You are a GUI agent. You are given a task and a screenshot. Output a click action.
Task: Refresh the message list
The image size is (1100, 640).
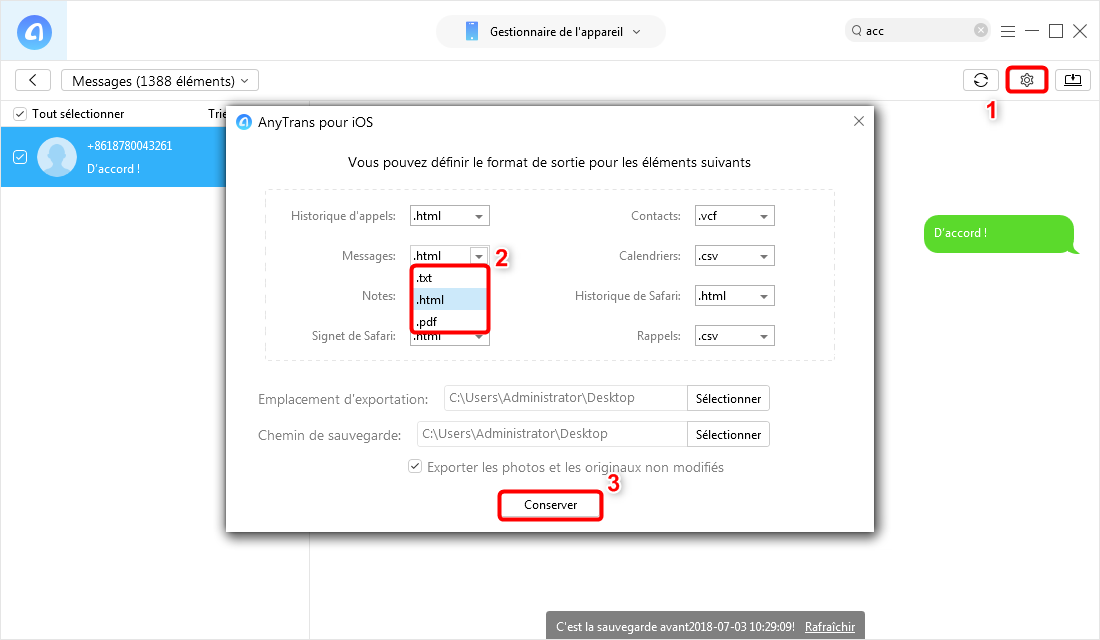coord(981,80)
